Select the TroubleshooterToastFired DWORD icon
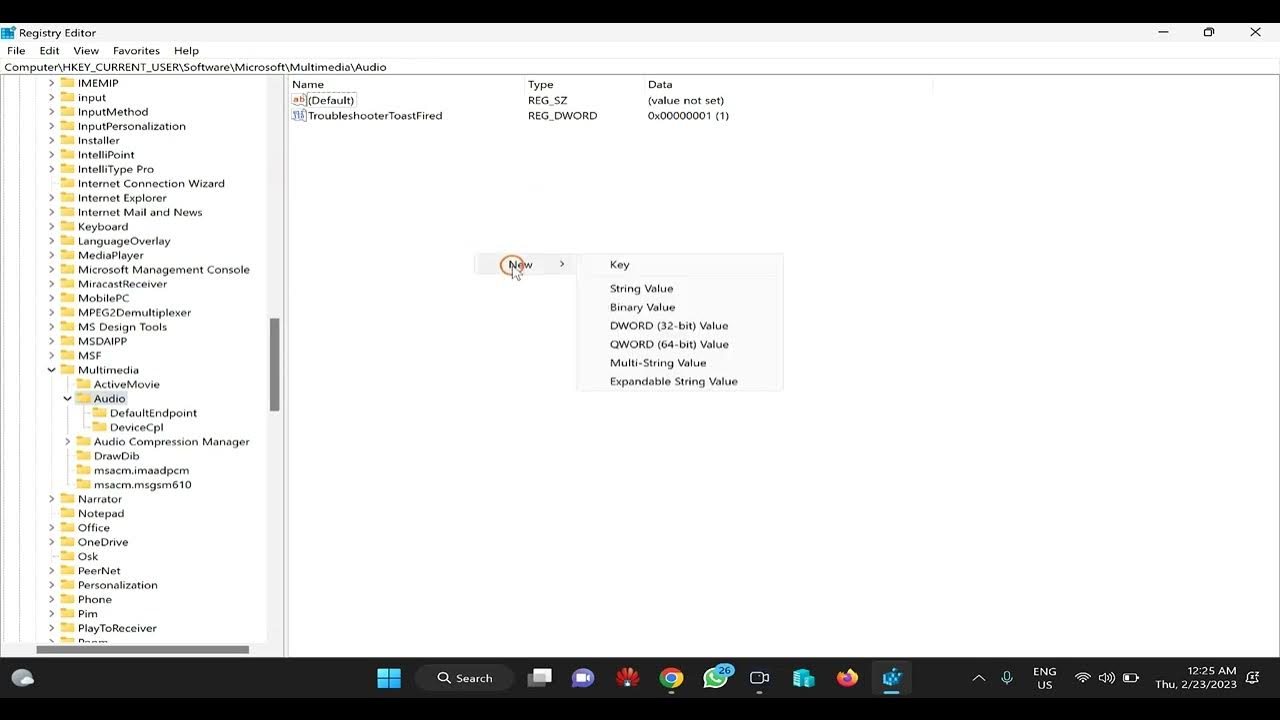The height and width of the screenshot is (720, 1280). [x=298, y=116]
